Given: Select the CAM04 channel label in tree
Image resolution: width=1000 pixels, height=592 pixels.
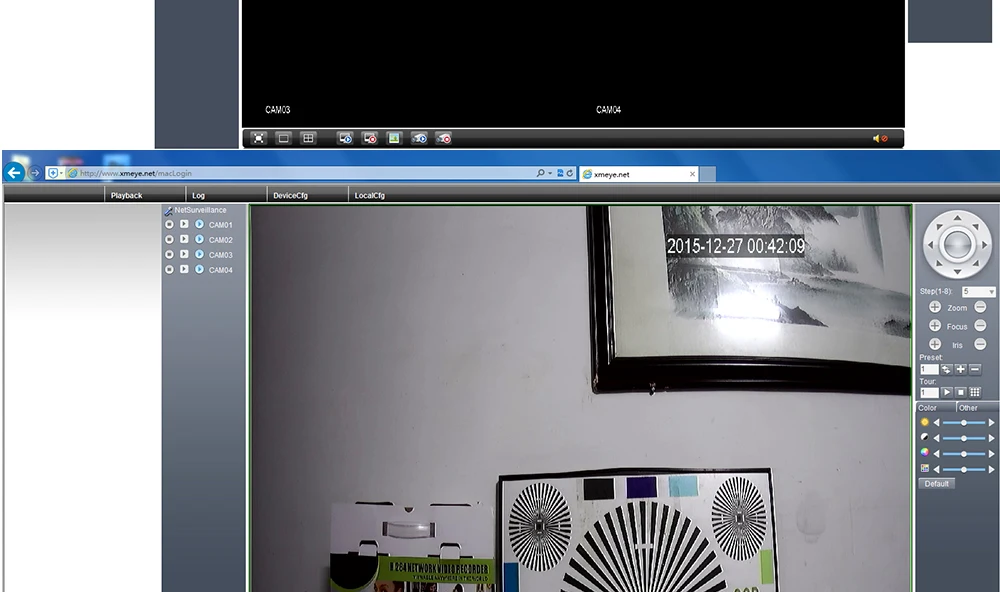Looking at the screenshot, I should pos(221,270).
